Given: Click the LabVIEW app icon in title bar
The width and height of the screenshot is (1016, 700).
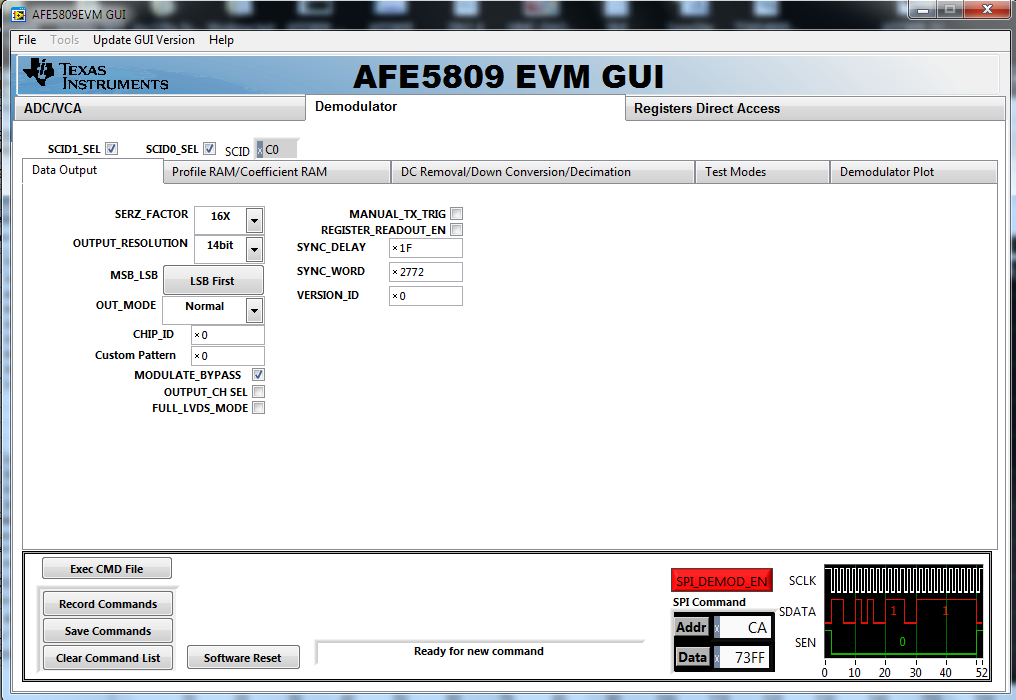Looking at the screenshot, I should coord(18,14).
